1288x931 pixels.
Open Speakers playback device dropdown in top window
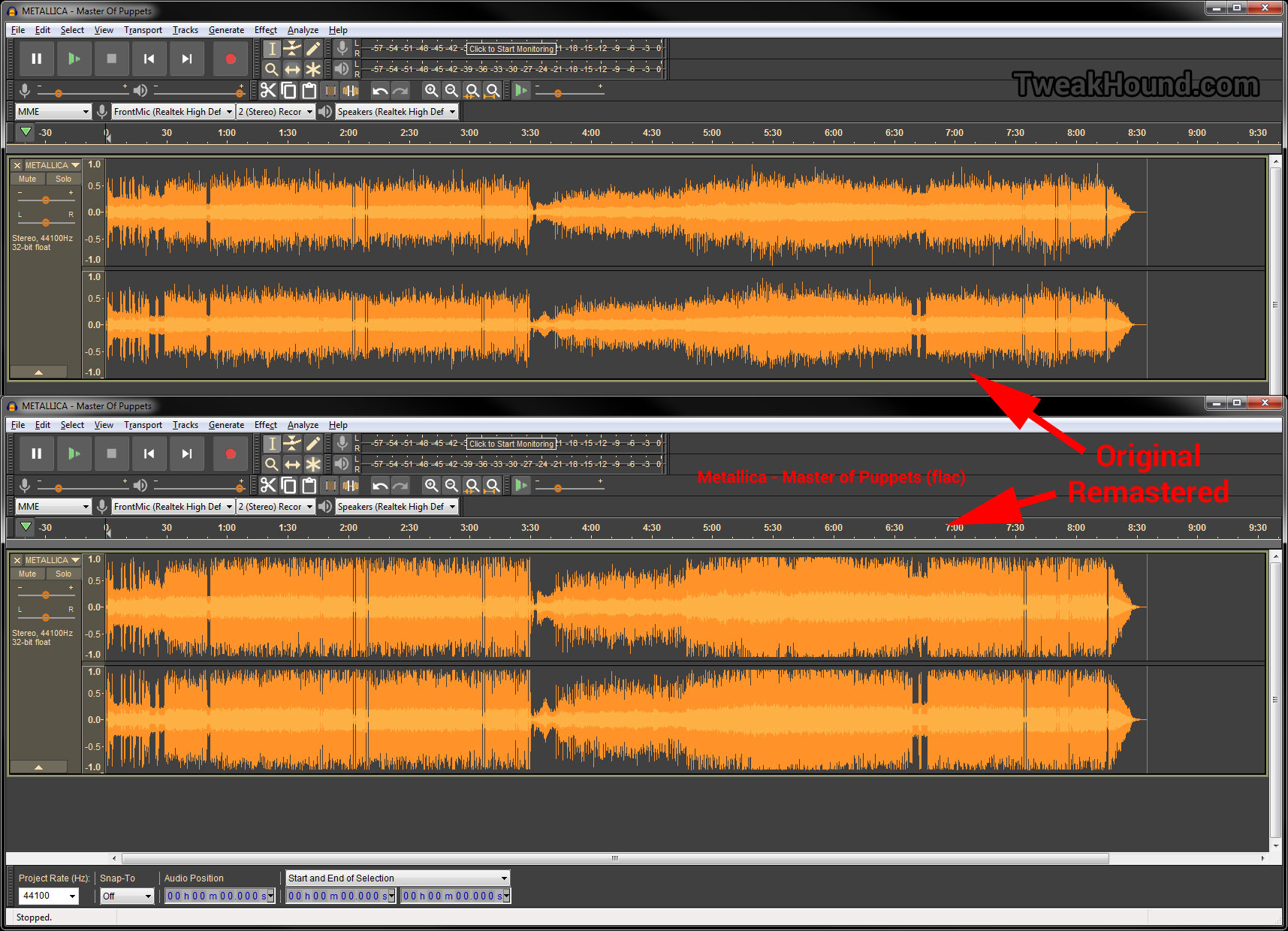click(397, 112)
